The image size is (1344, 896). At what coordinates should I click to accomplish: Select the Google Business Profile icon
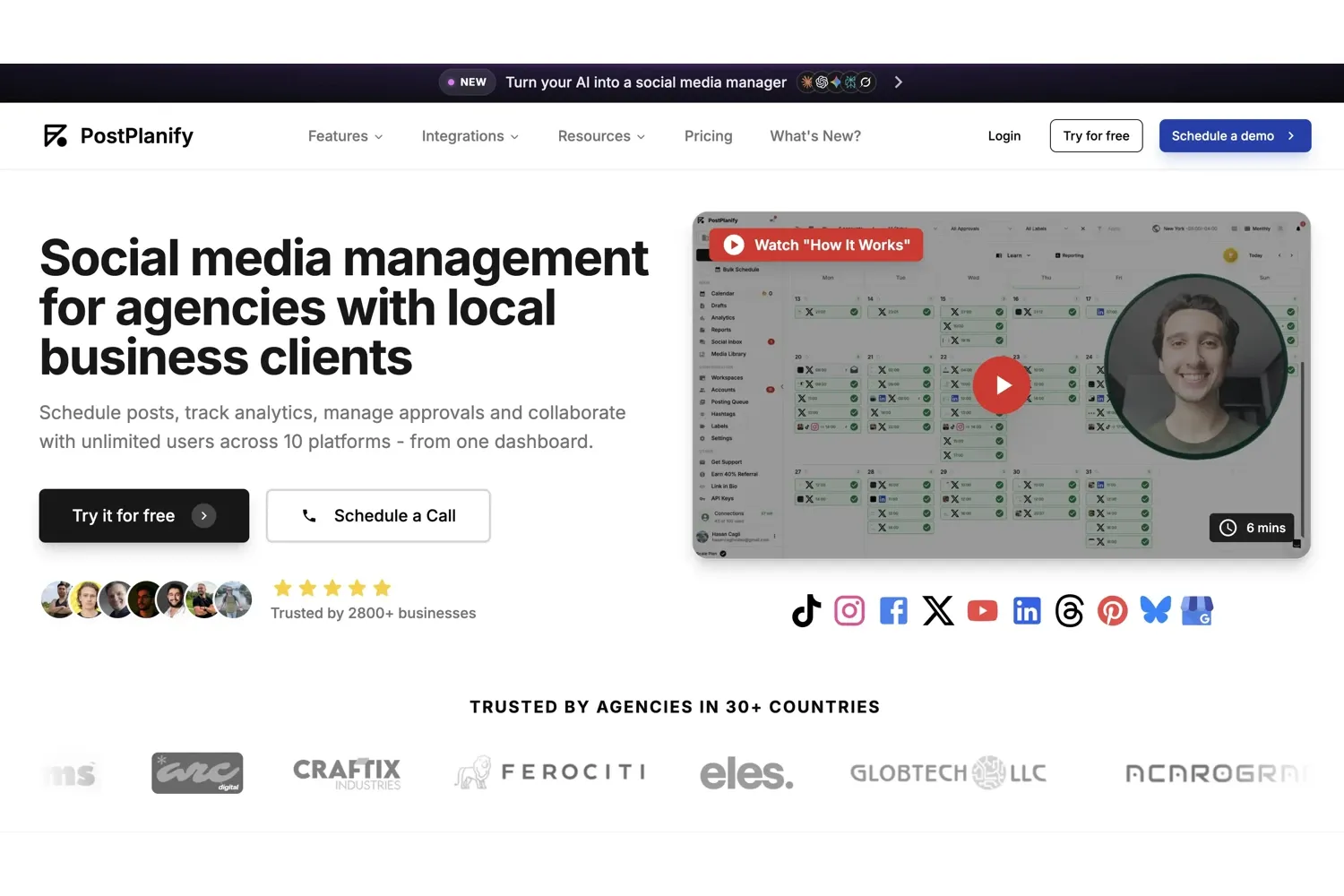[x=1197, y=611]
